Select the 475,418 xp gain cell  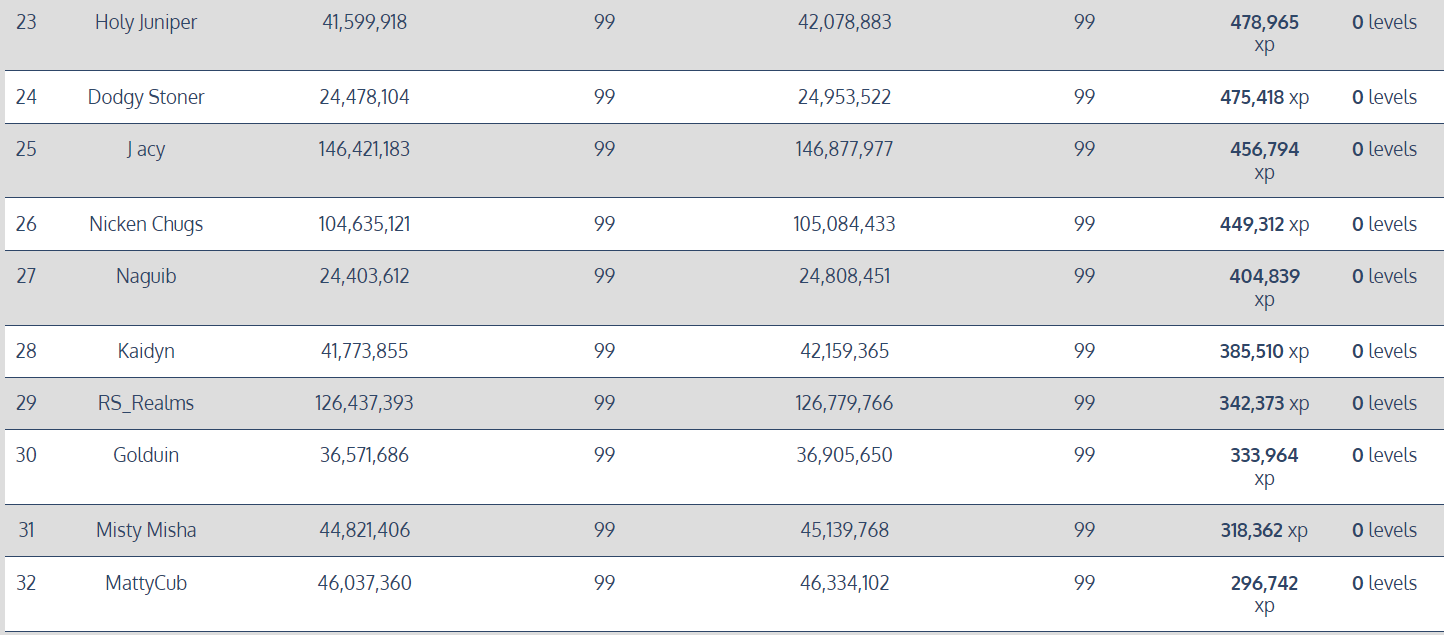click(1264, 97)
